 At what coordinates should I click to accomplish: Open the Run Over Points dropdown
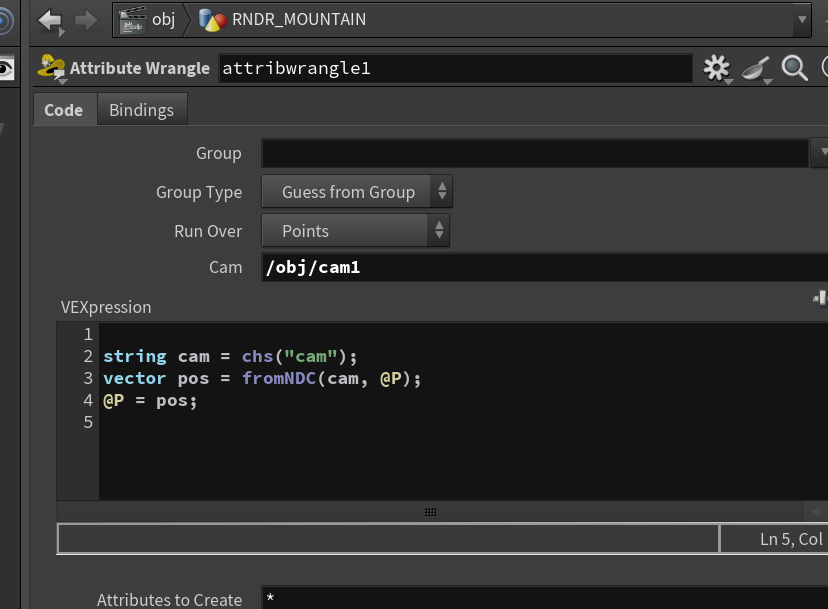pyautogui.click(x=355, y=231)
